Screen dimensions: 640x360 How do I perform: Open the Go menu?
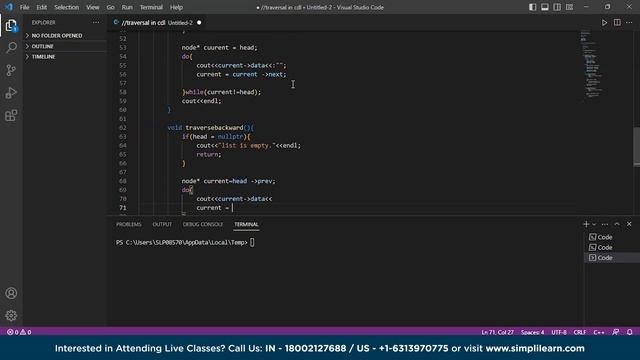pyautogui.click(x=110, y=7)
